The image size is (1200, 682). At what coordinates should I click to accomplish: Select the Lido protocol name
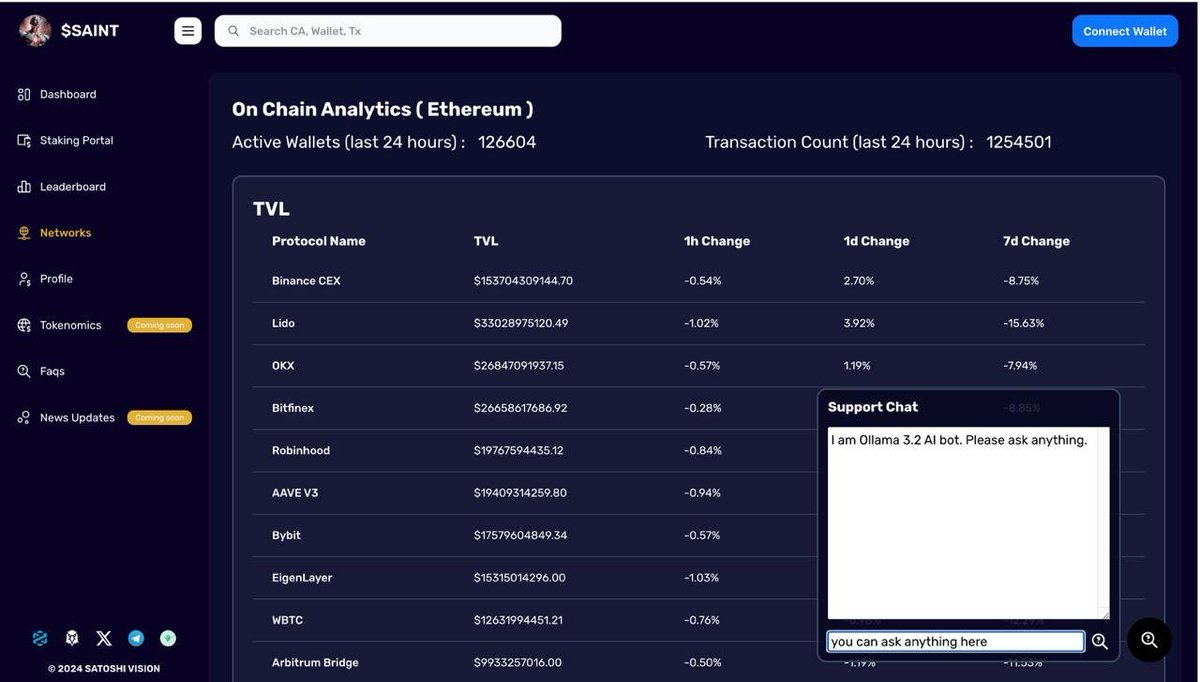pos(283,323)
